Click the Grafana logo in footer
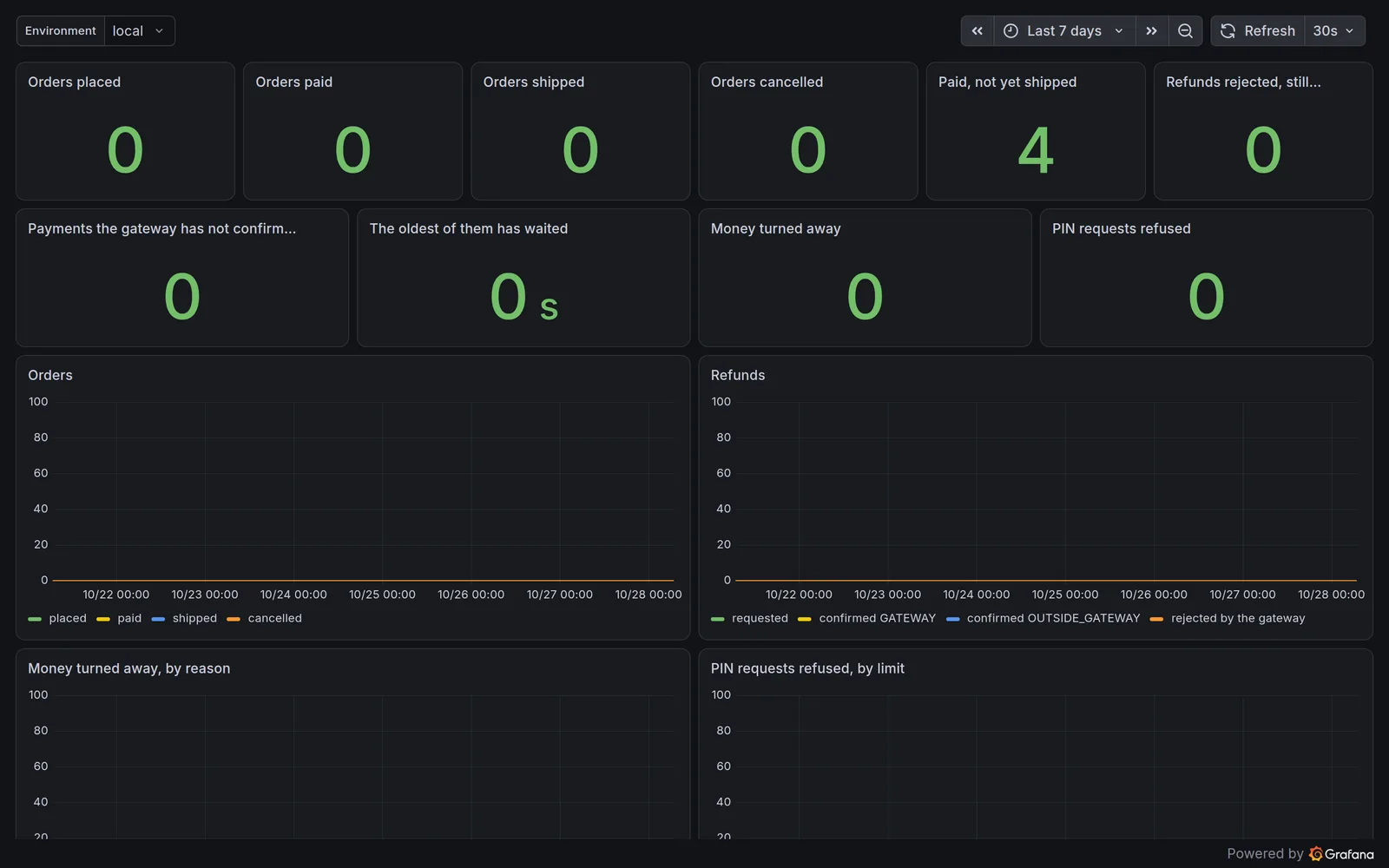 pos(1316,854)
